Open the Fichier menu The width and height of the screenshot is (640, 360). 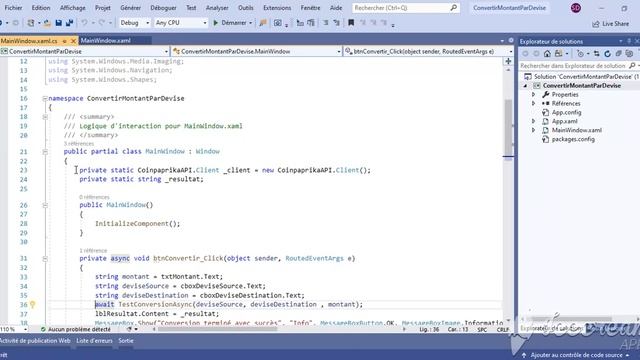(x=13, y=8)
